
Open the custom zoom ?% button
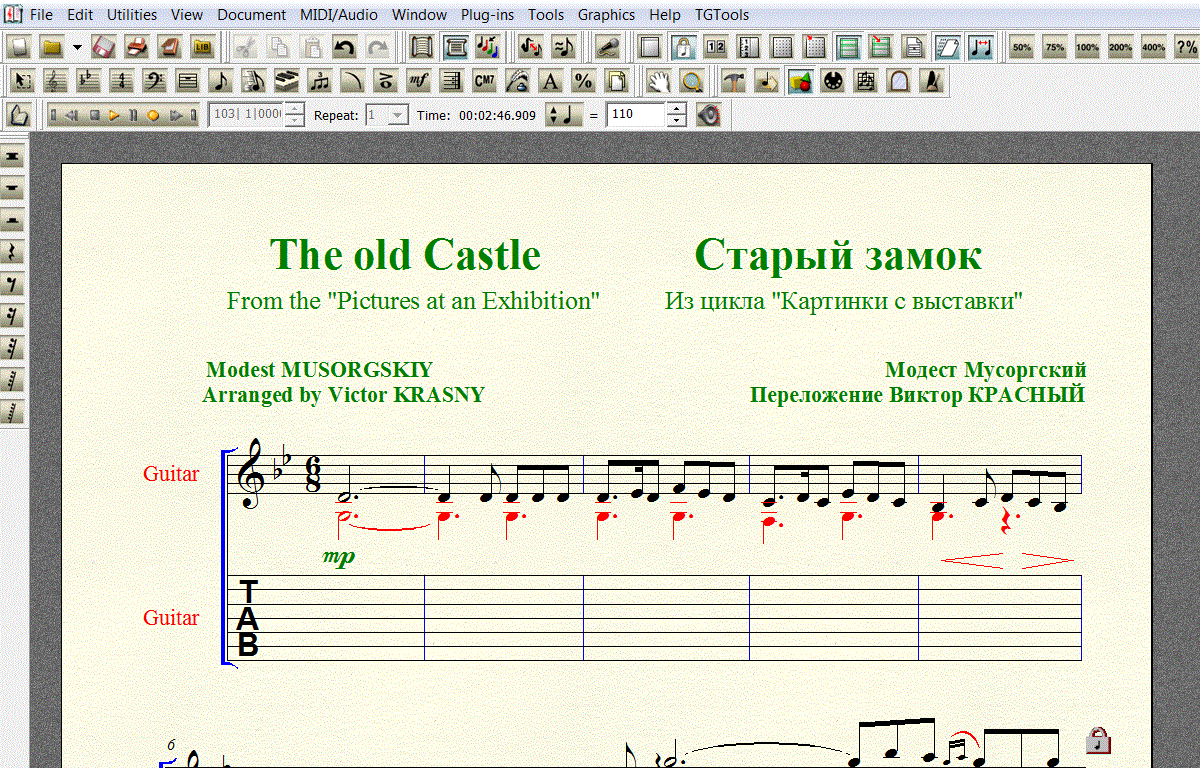pos(1186,47)
